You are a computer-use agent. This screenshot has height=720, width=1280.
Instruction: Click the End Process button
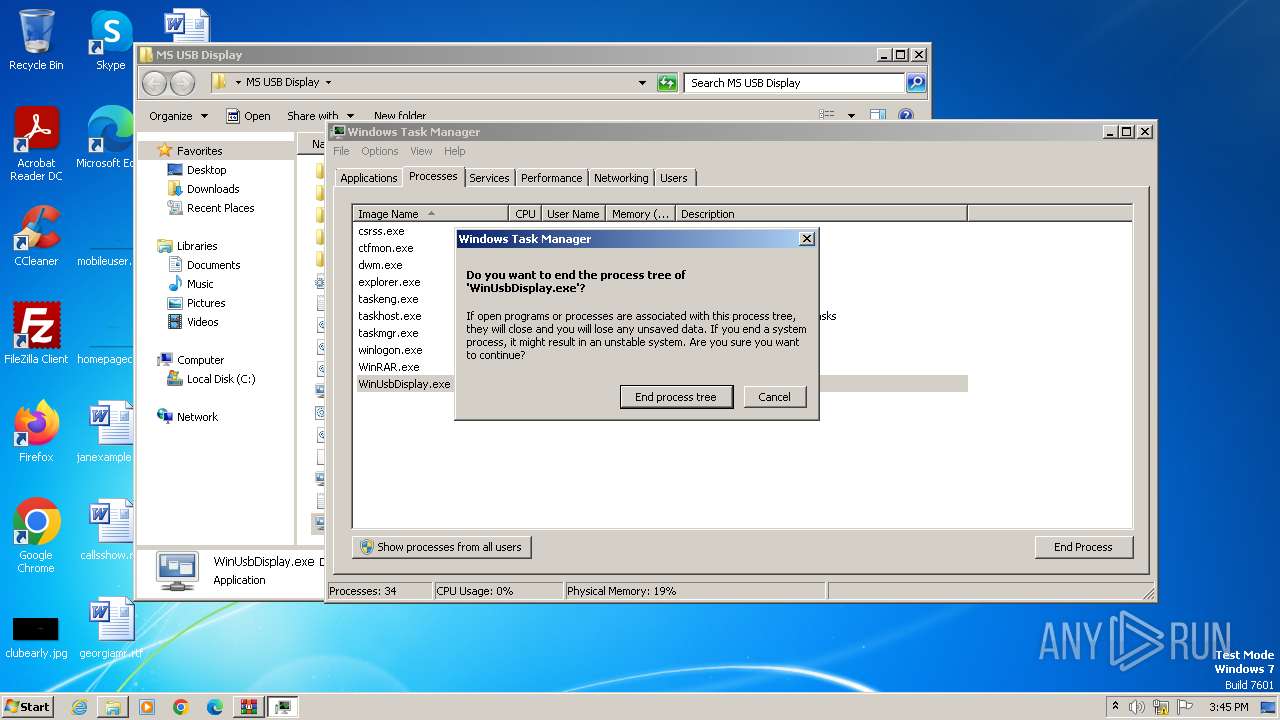(x=1083, y=547)
